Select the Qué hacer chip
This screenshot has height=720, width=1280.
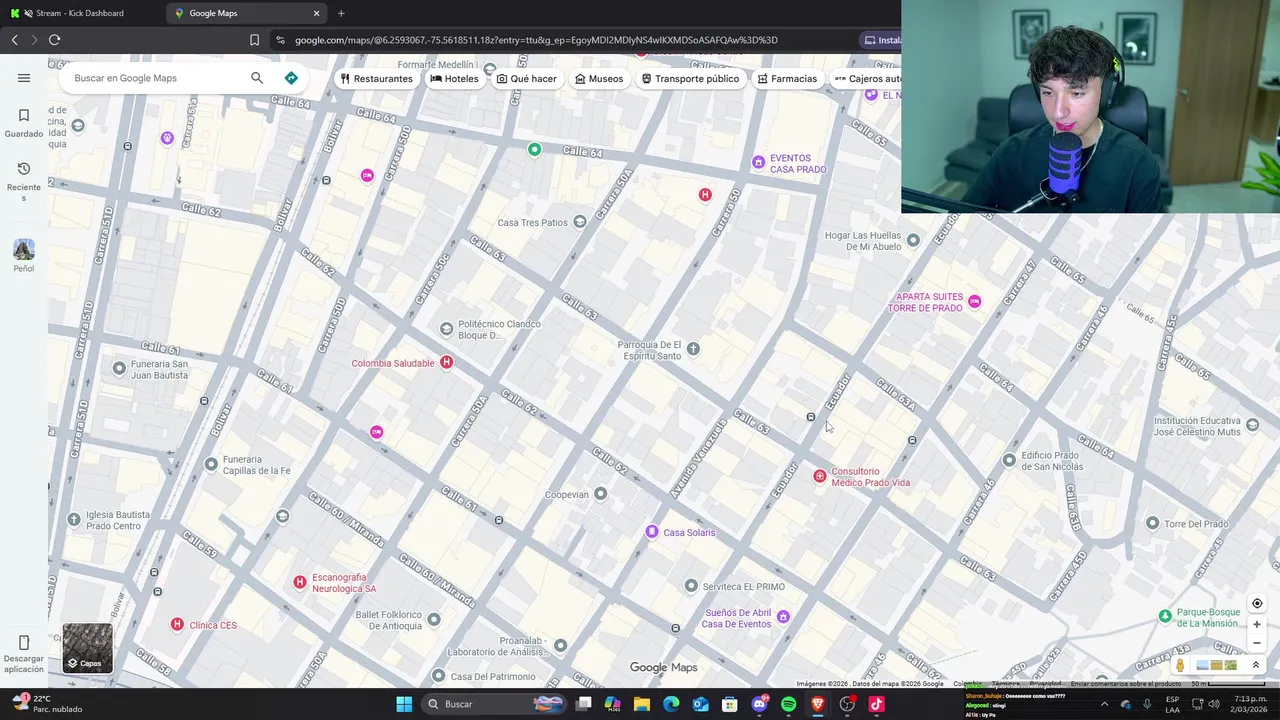(x=527, y=79)
